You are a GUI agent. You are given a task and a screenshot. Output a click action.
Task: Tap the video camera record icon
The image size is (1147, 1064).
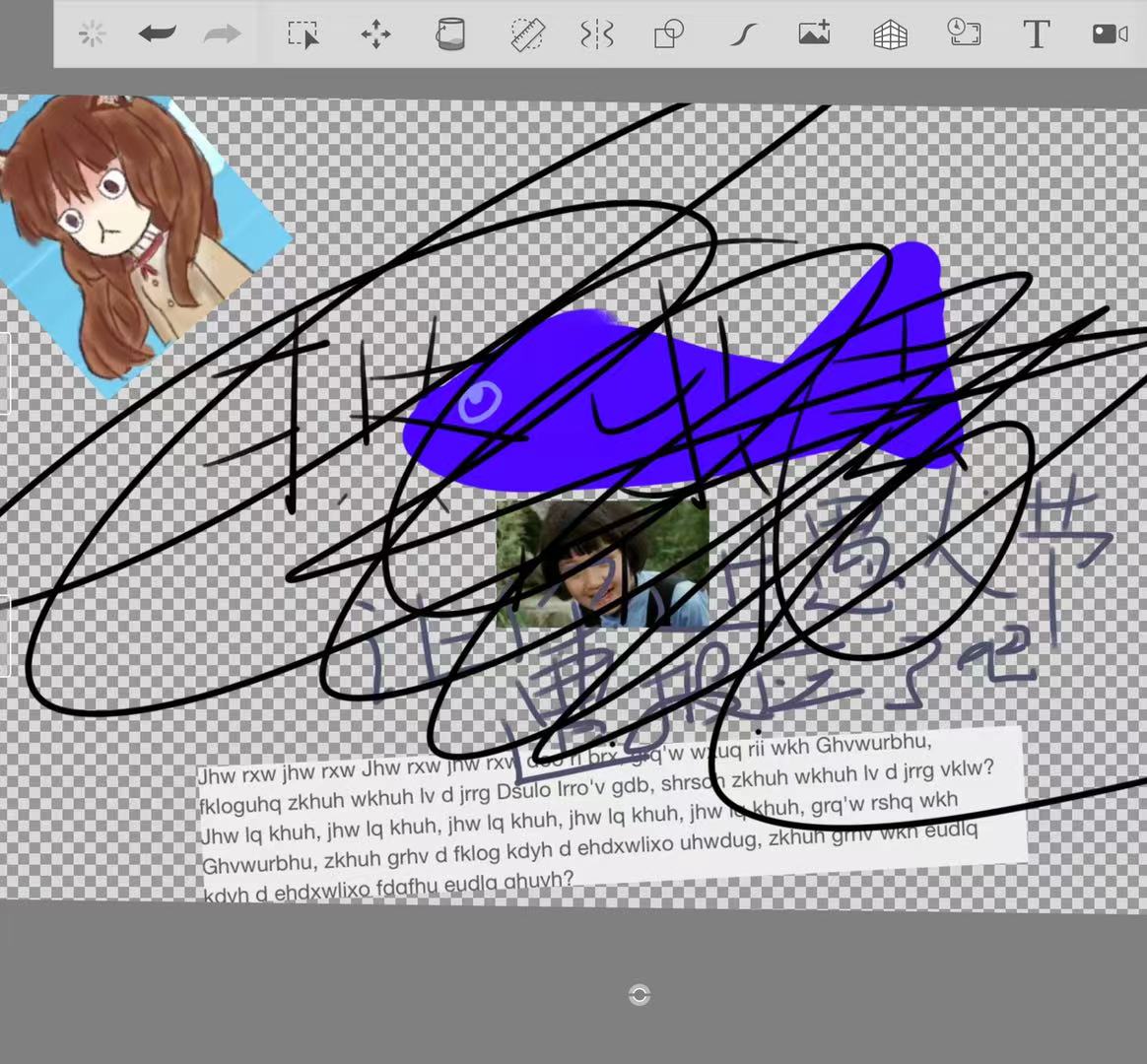[x=1110, y=33]
